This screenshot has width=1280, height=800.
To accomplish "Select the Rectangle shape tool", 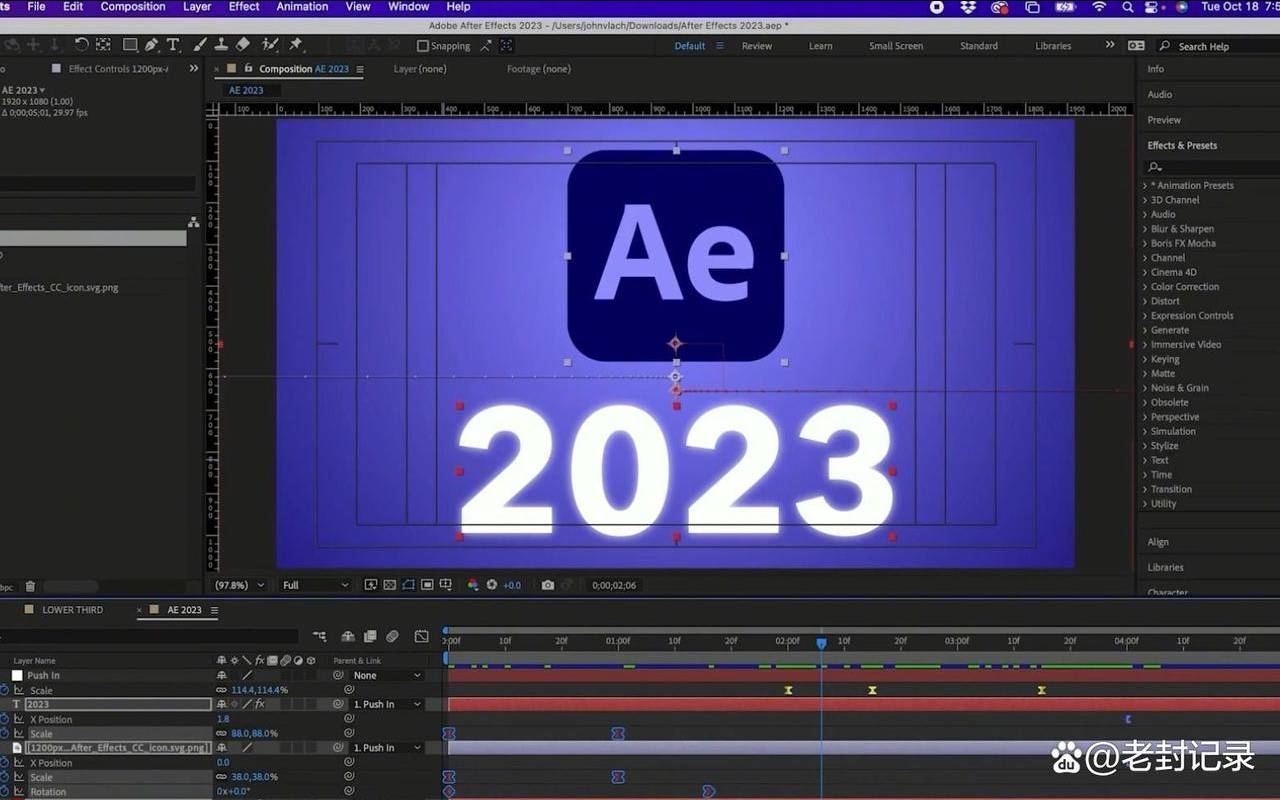I will 130,45.
